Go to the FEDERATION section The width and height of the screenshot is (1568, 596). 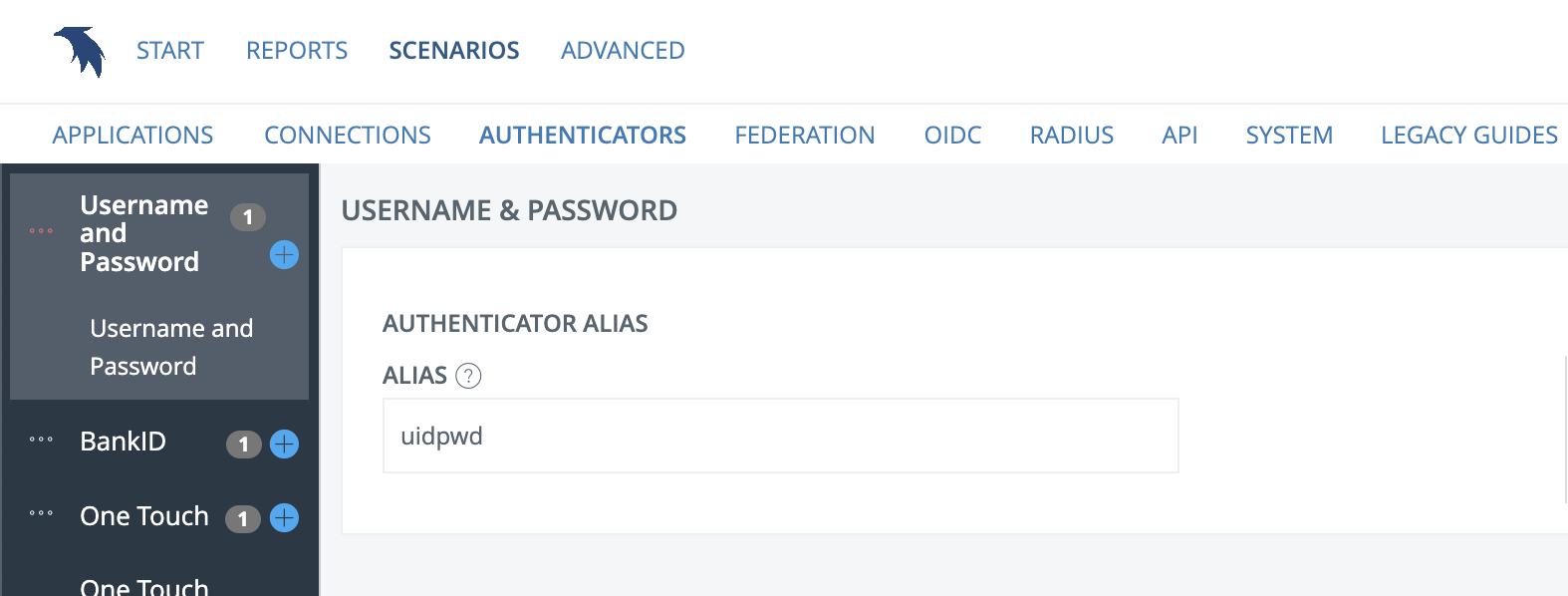tap(805, 135)
